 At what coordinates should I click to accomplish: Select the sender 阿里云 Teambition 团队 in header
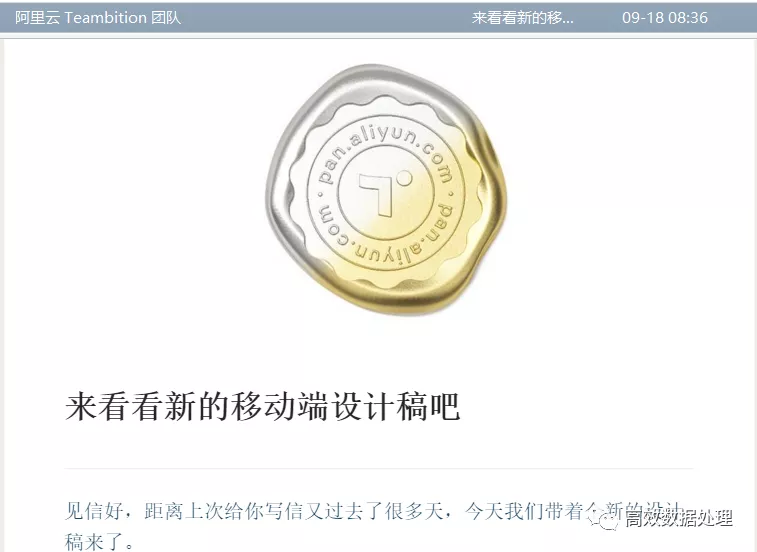pyautogui.click(x=98, y=17)
